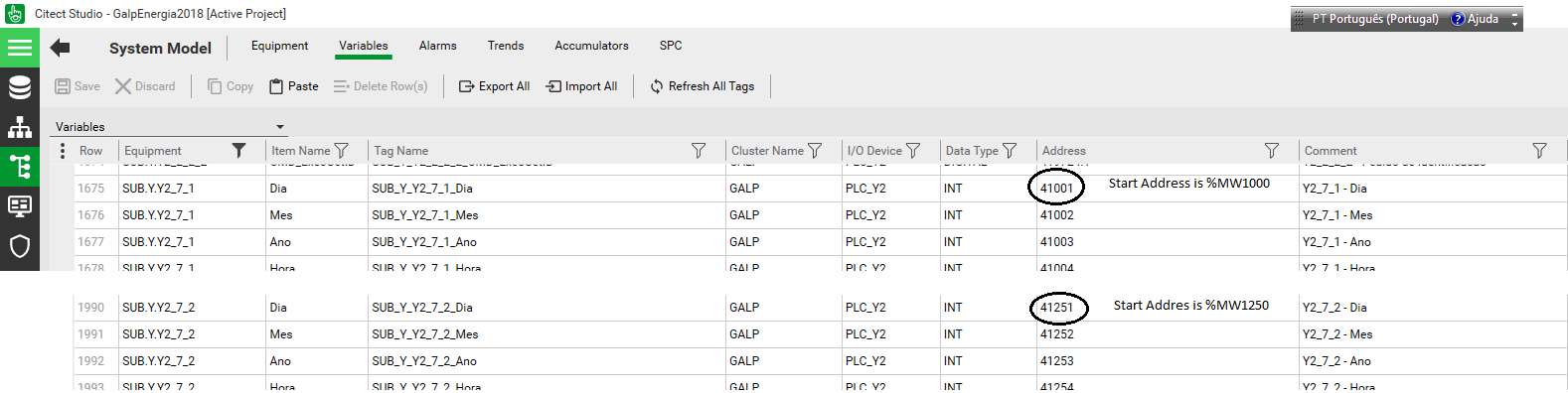The height and width of the screenshot is (393, 1568).
Task: Click the Delete Row(s) button
Action: 381,86
